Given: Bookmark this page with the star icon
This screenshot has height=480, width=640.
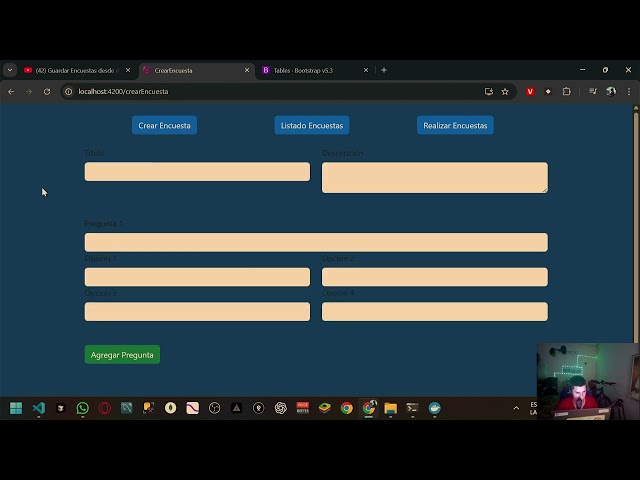Looking at the screenshot, I should pos(505,92).
